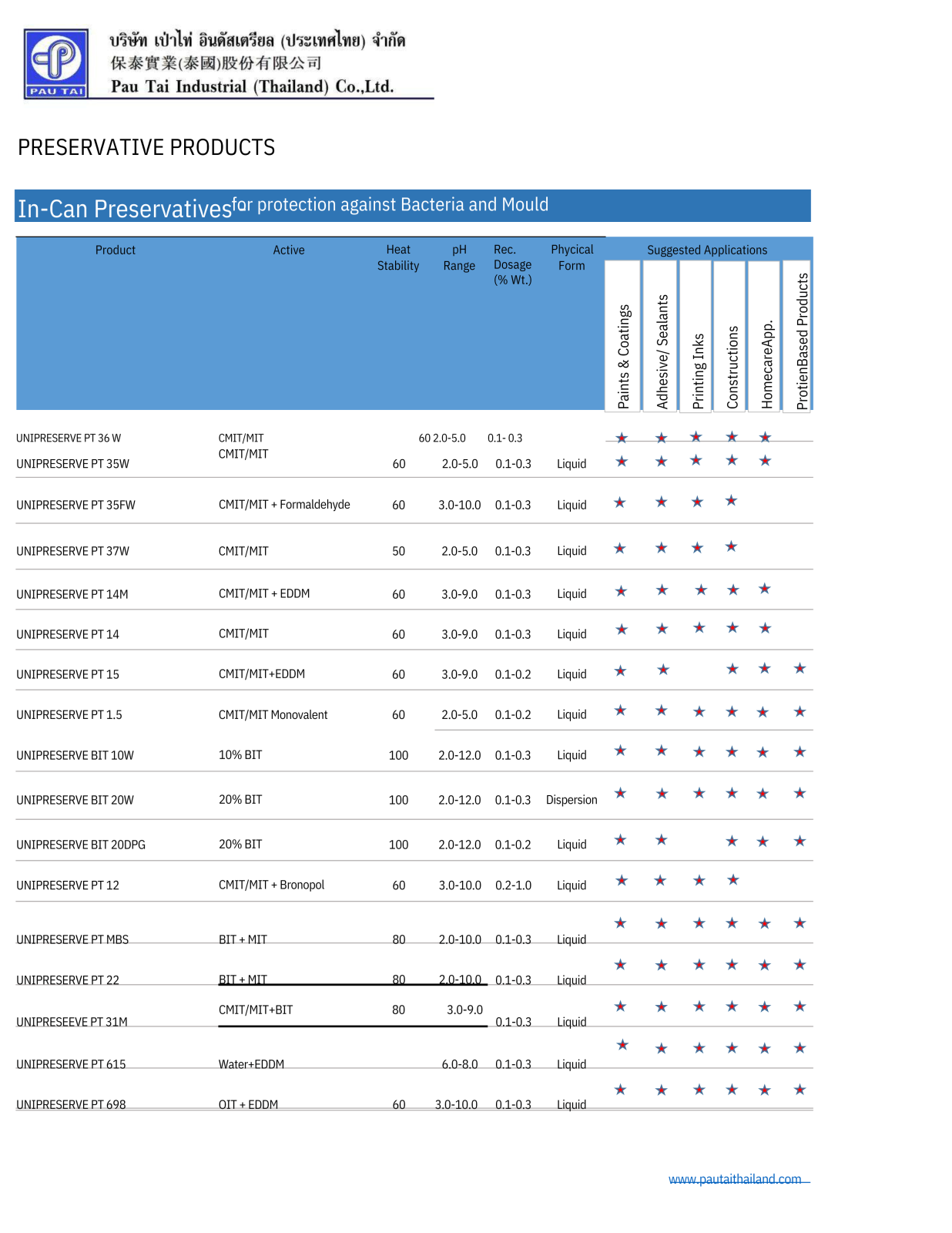The height and width of the screenshot is (1233, 952).
Task: Click UNIPRESERVE PT 1.5 product name
Action: click(x=69, y=714)
